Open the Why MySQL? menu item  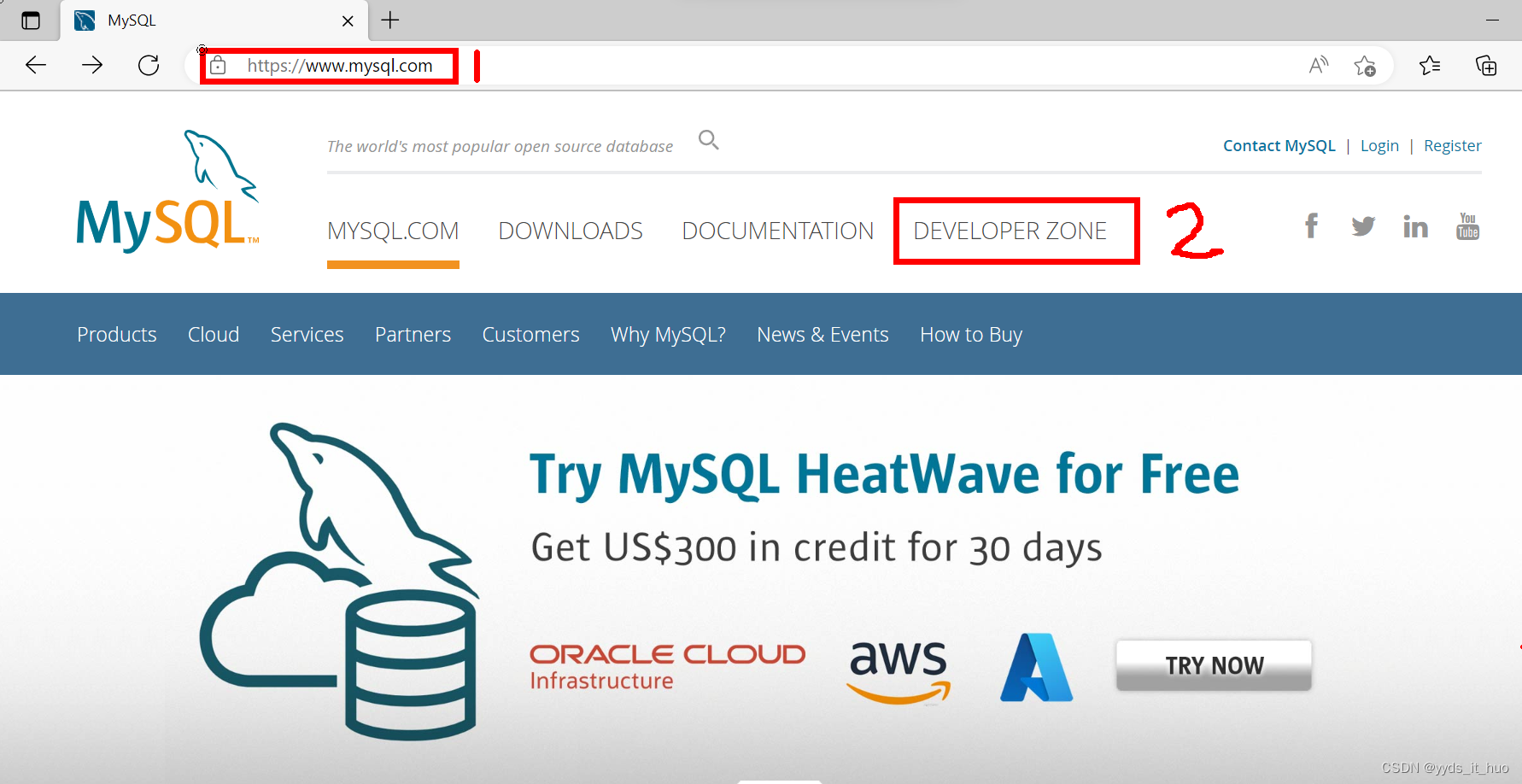(x=669, y=334)
